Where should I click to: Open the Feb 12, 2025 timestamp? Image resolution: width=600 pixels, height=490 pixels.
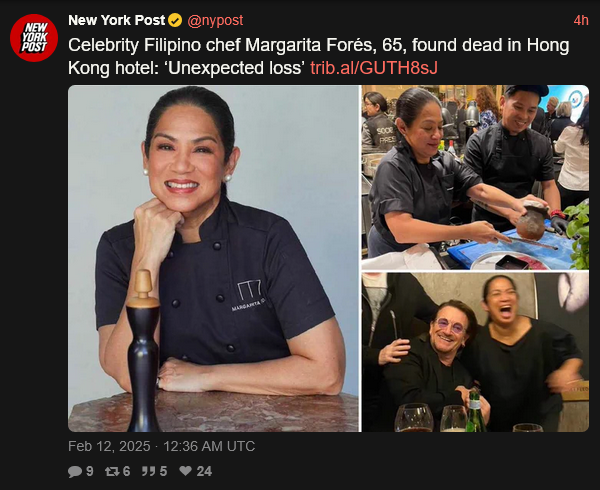coord(109,446)
